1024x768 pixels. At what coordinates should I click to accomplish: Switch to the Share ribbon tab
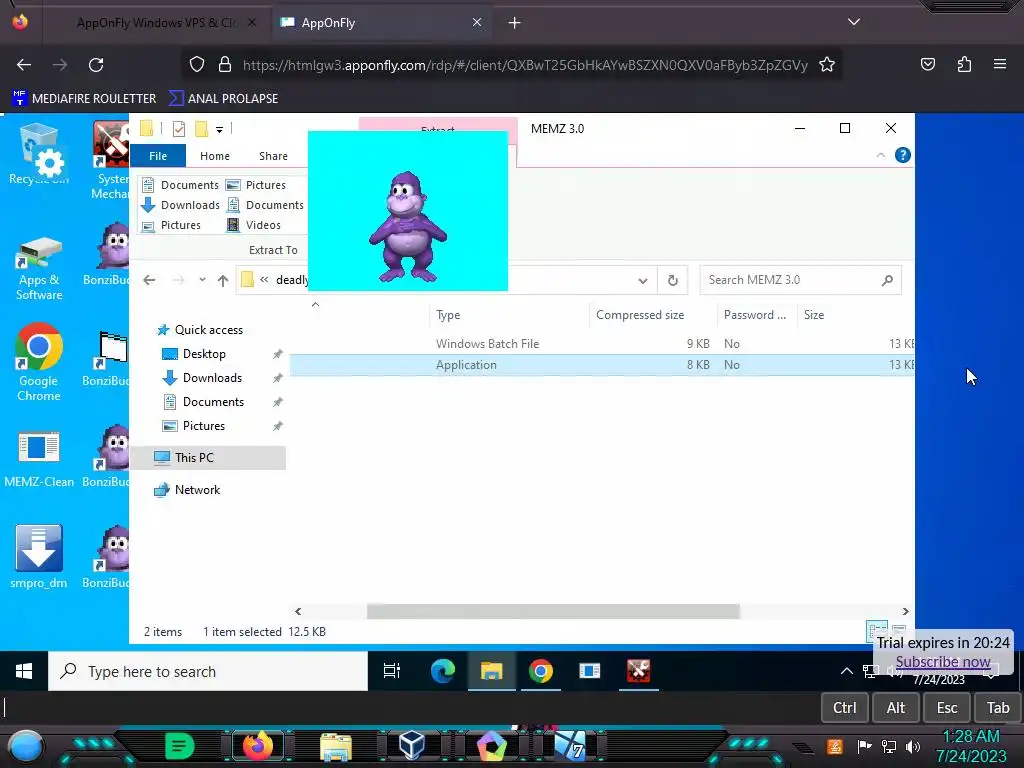(x=273, y=156)
